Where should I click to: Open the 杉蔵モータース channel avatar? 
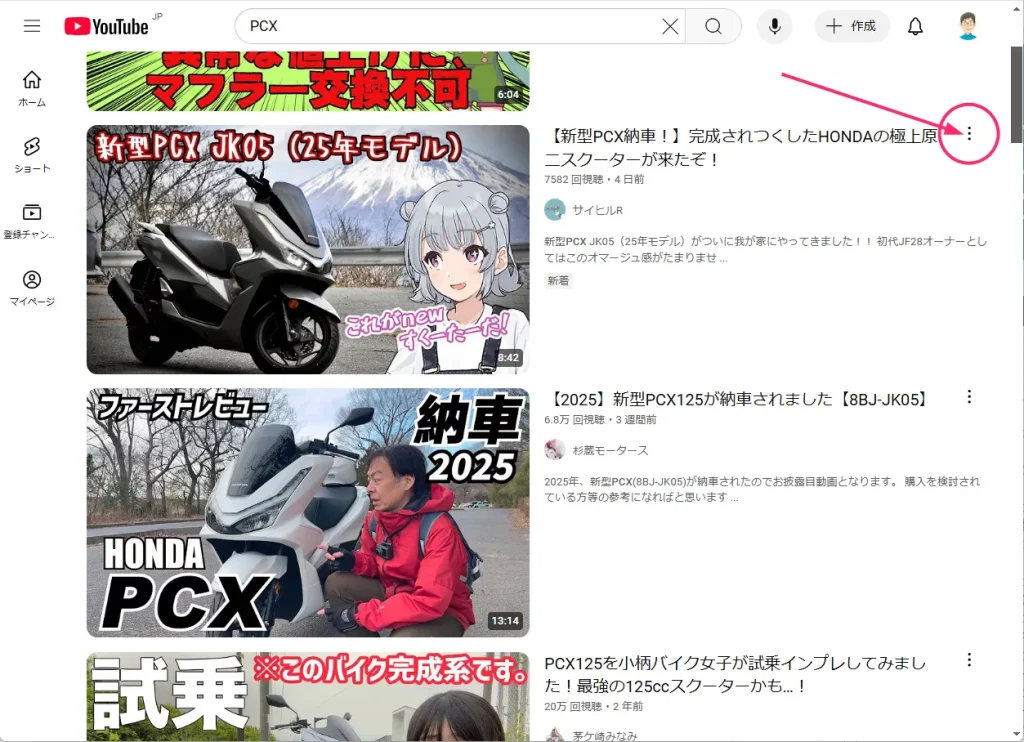pos(555,450)
